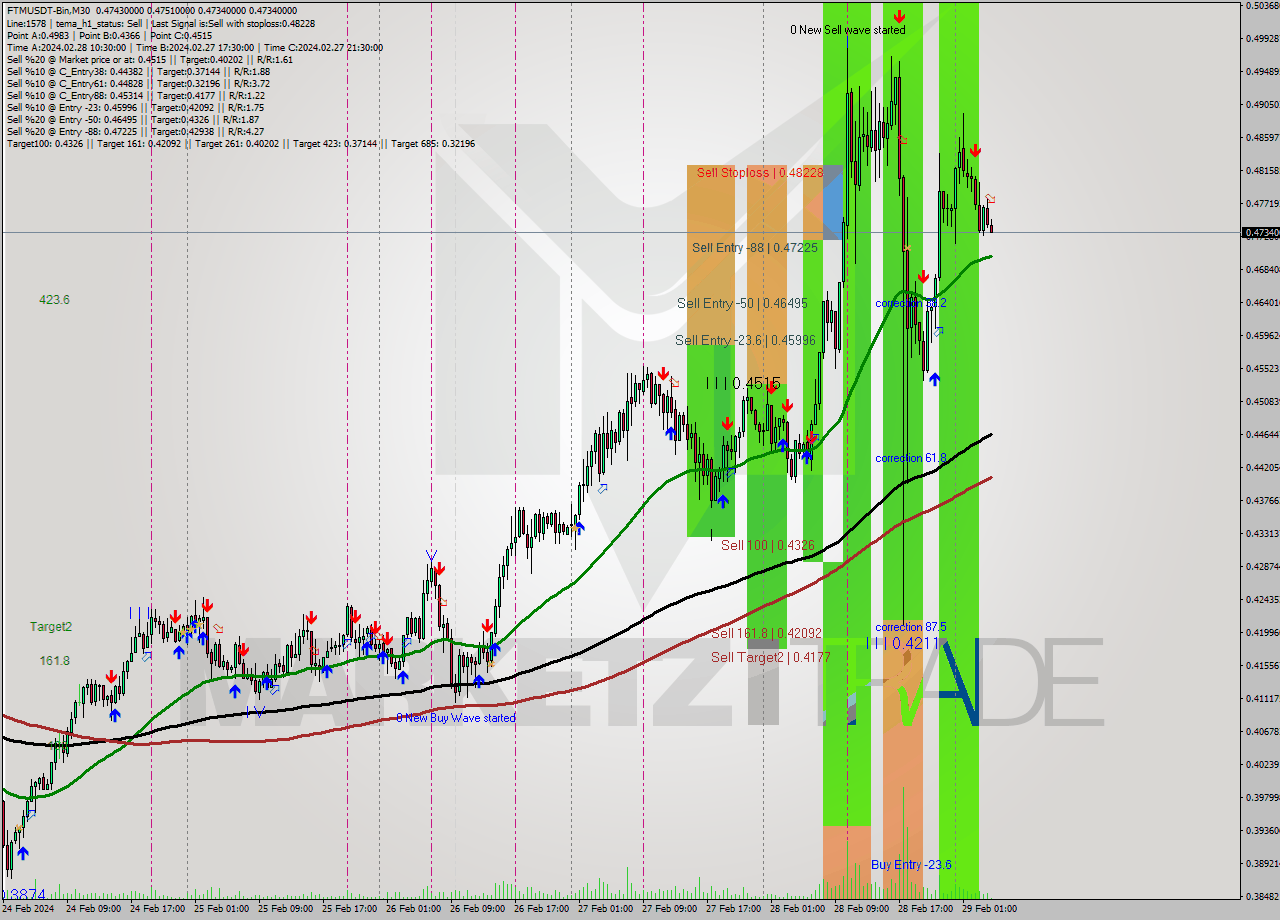This screenshot has width=1280, height=920.
Task: Click the 'Sell Target2 | 0.4177' label
Action: pos(770,657)
